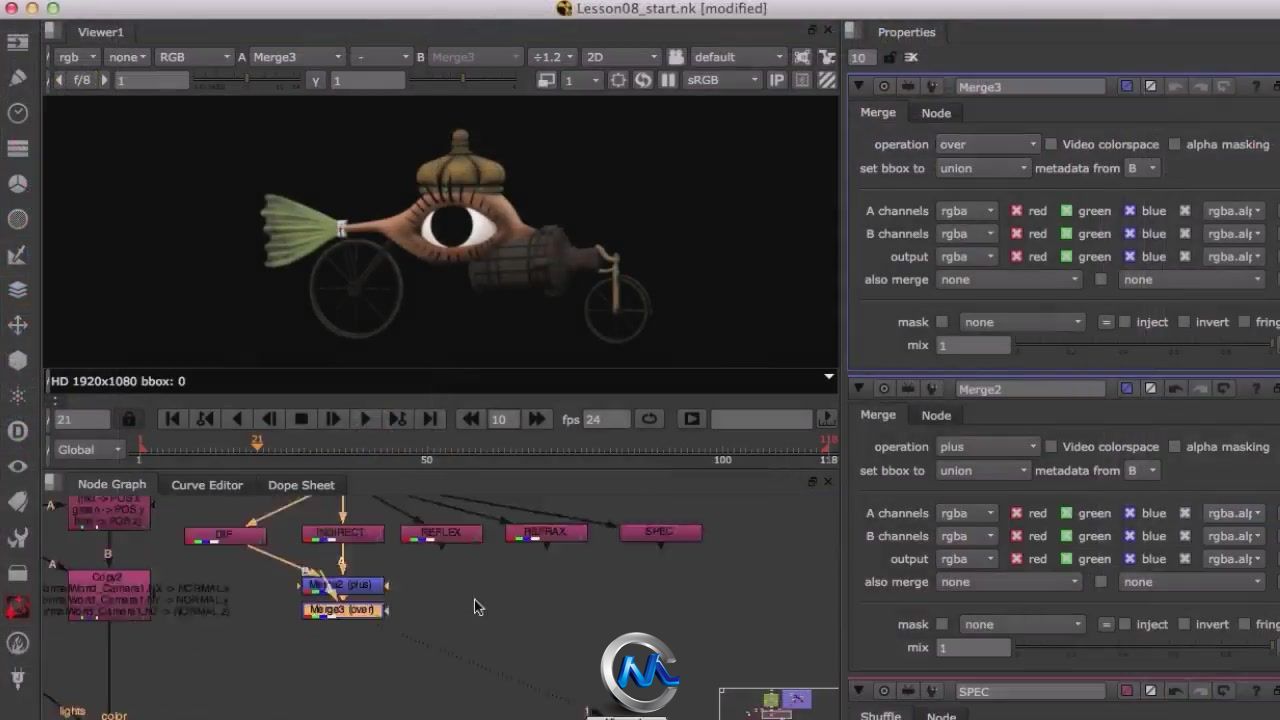This screenshot has width=1280, height=720.
Task: Toggle Merge3 node tile color icon
Action: [1127, 87]
